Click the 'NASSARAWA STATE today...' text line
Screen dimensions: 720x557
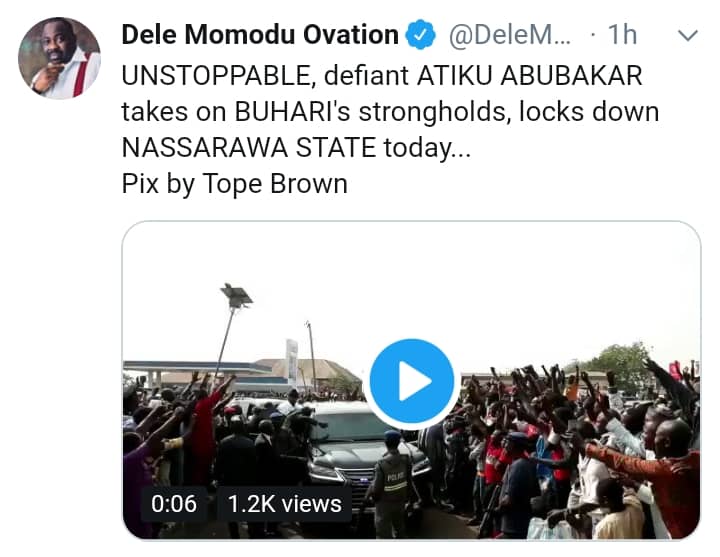click(293, 148)
